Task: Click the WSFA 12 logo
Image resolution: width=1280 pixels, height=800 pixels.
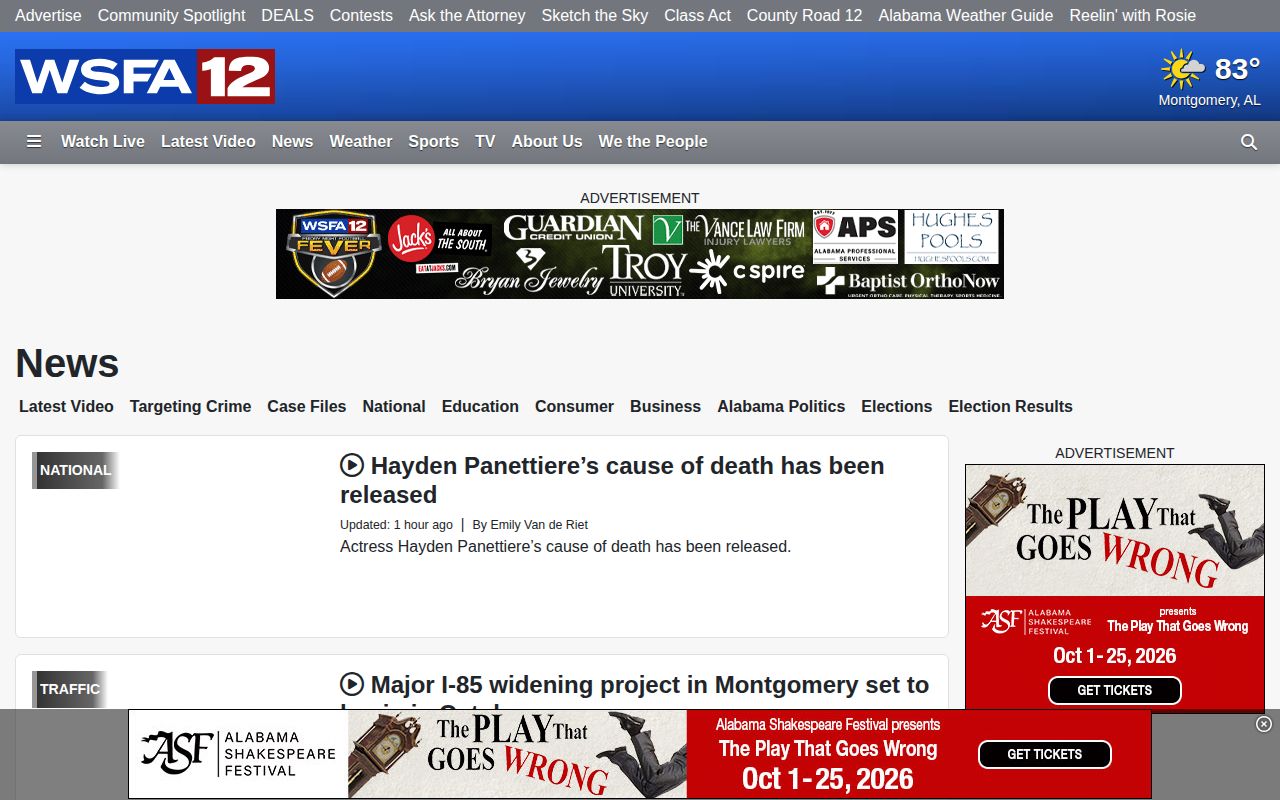Action: [145, 76]
